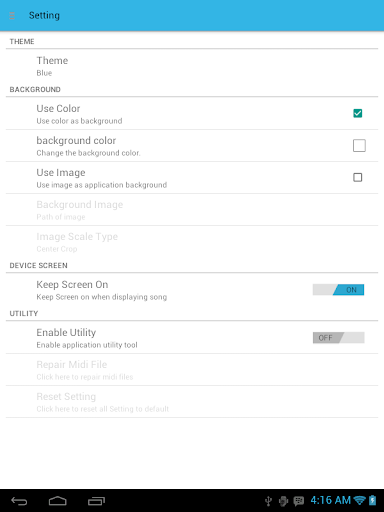
Task: Tap the USB connection status icon
Action: point(268,501)
